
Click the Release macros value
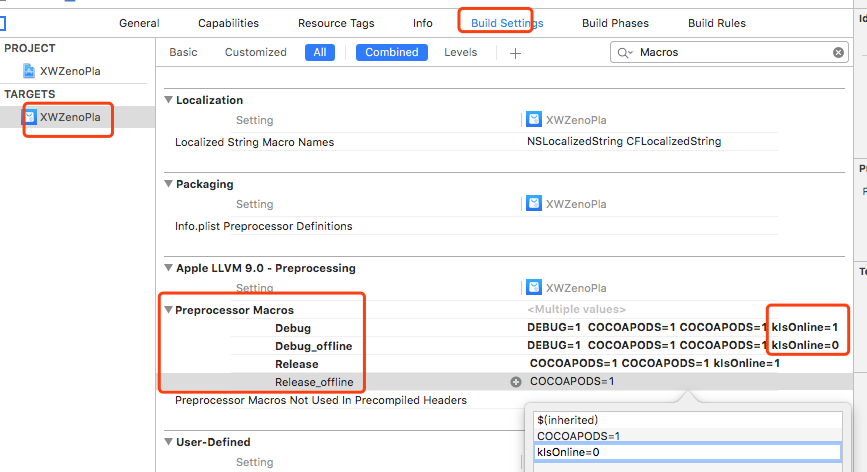coord(655,363)
